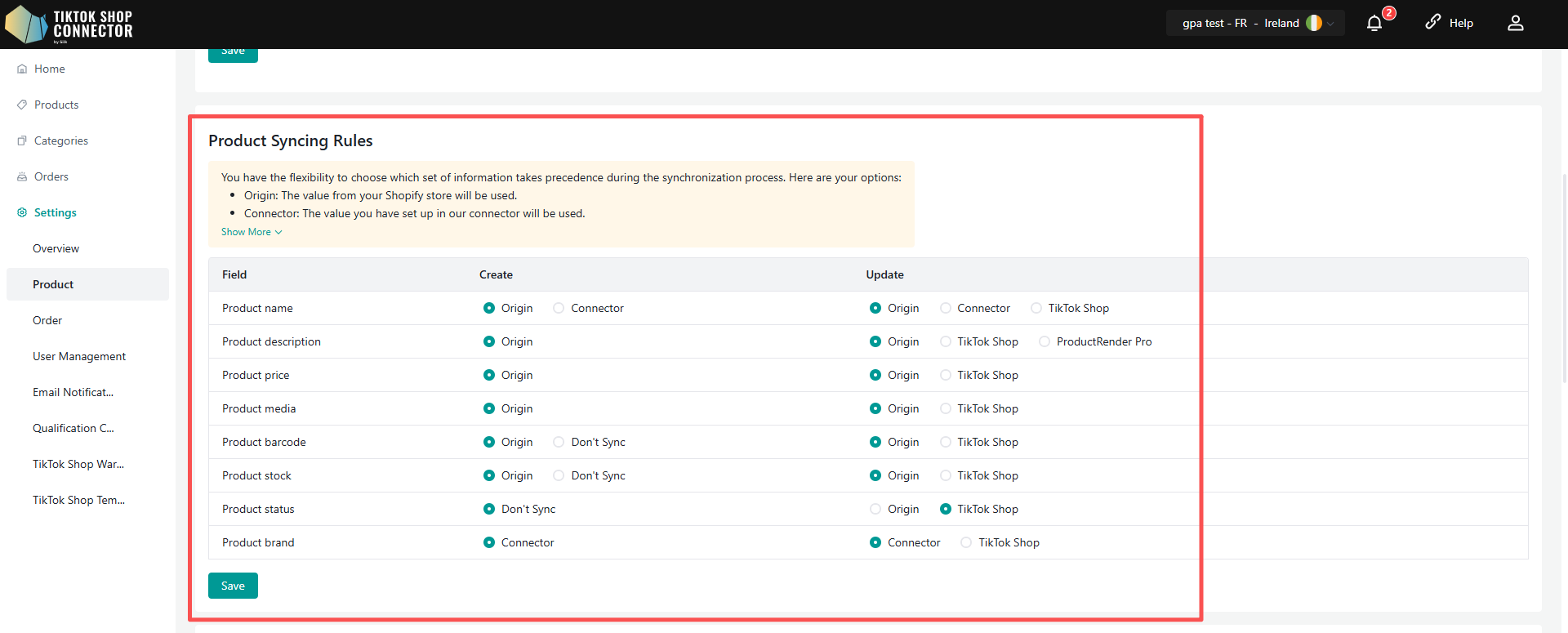Select Connector for Product brand Update
The height and width of the screenshot is (633, 1568).
[x=875, y=542]
